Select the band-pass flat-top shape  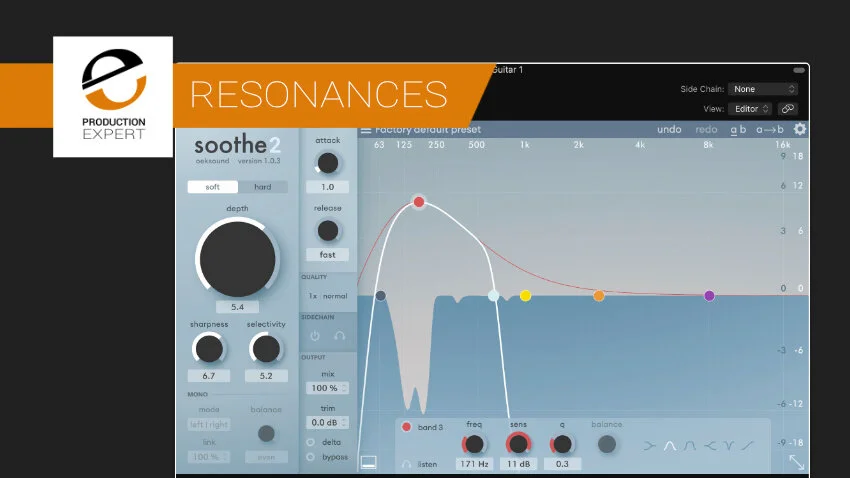point(690,445)
